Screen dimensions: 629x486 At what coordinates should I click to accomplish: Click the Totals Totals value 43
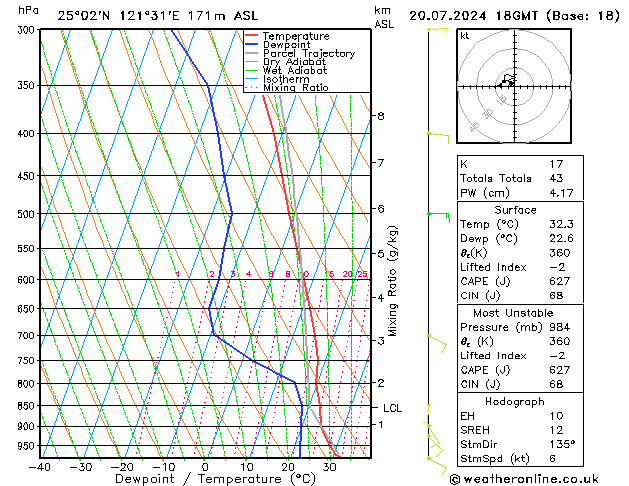(556, 178)
